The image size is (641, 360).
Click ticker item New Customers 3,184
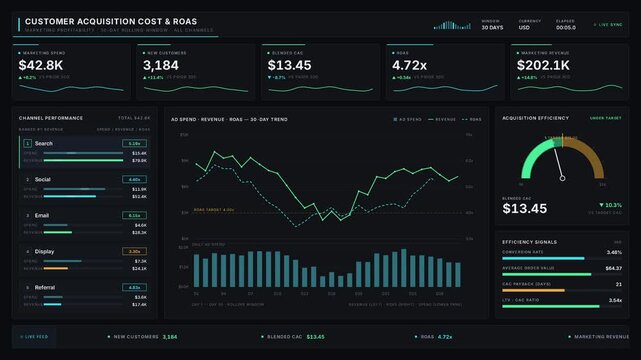pos(142,337)
